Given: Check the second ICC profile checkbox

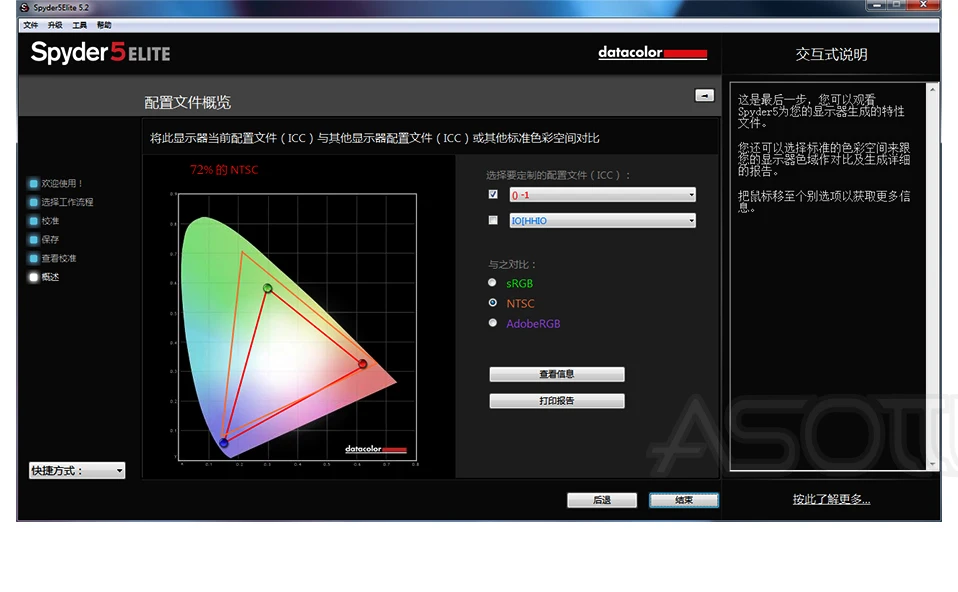Looking at the screenshot, I should tap(493, 220).
